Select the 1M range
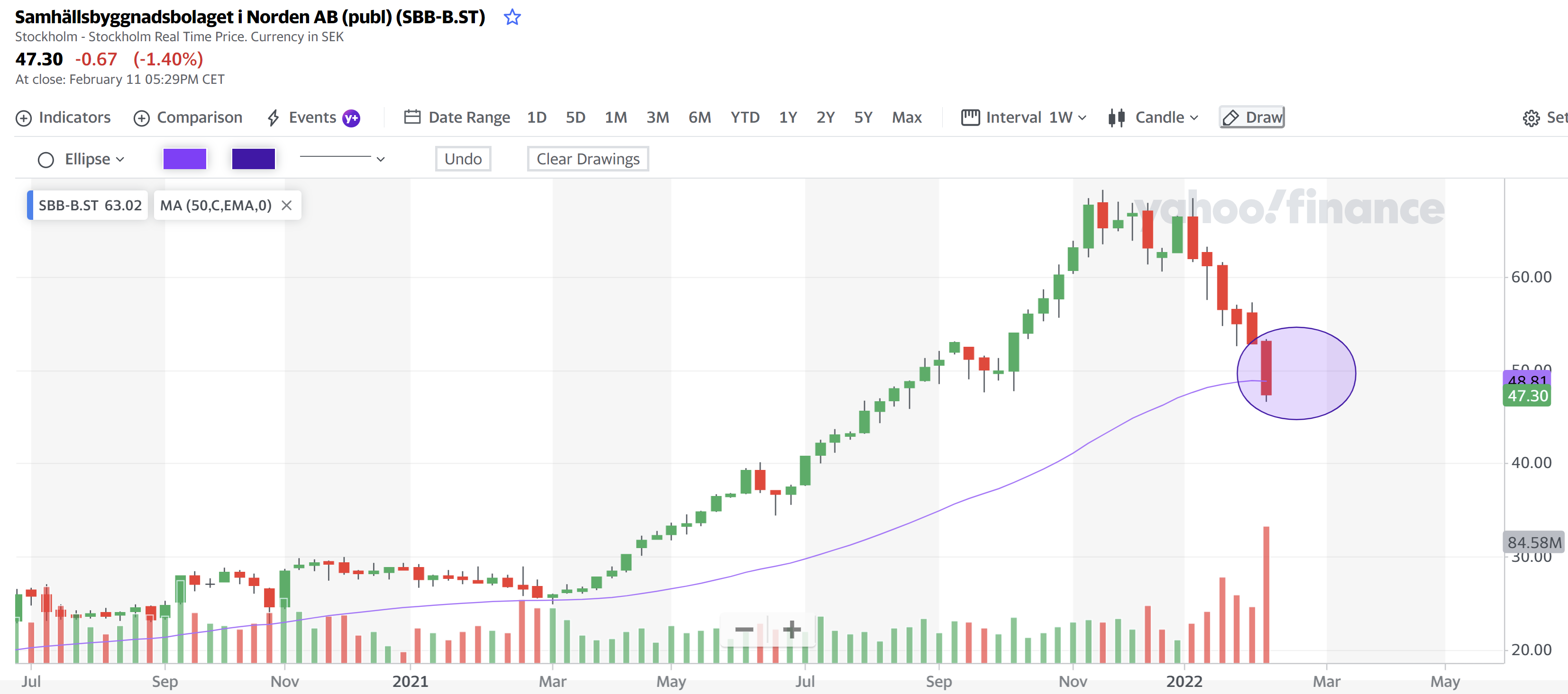This screenshot has width=1568, height=694. (x=615, y=117)
